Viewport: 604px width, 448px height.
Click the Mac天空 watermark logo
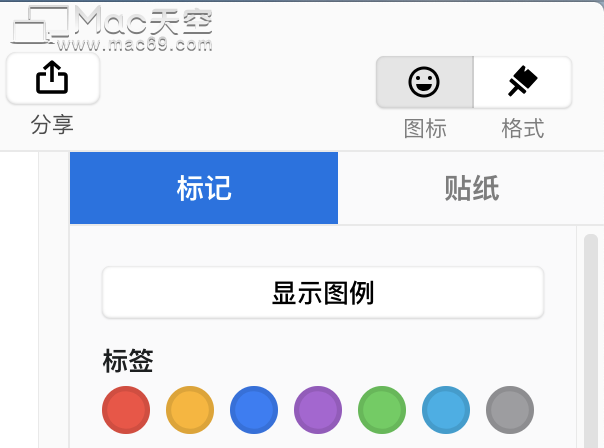click(112, 29)
